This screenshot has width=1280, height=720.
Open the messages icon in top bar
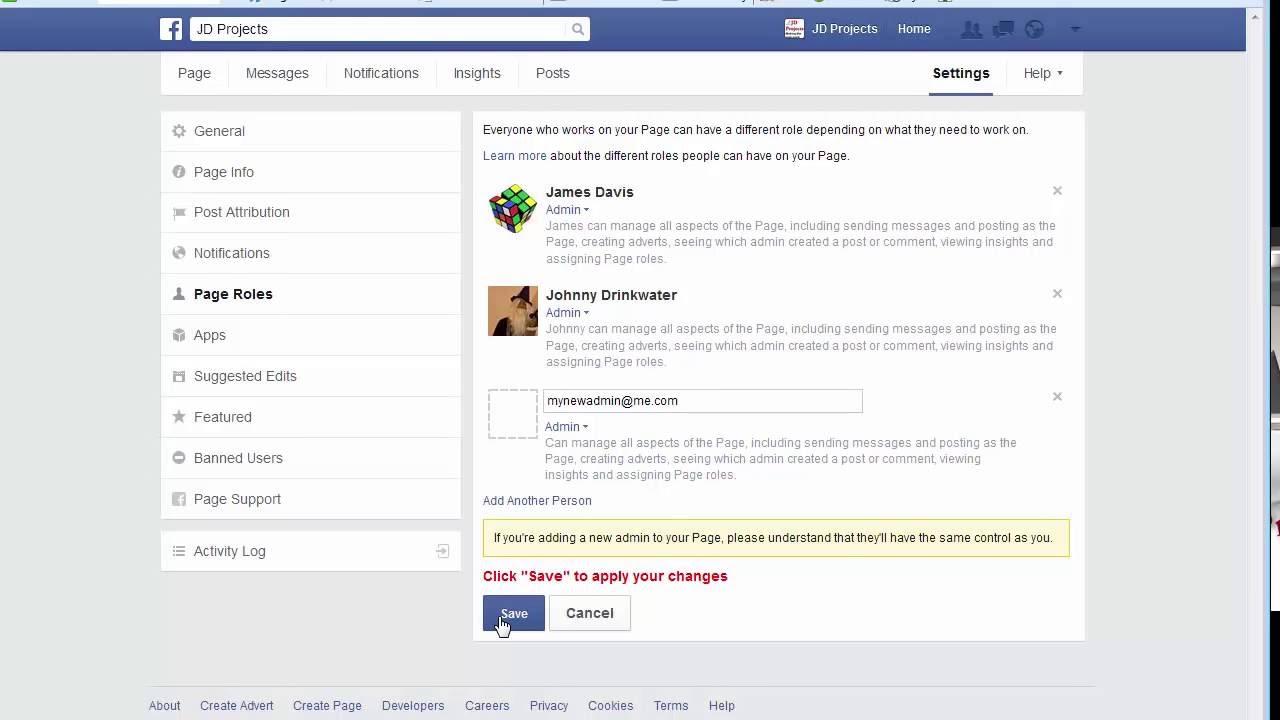(1003, 29)
